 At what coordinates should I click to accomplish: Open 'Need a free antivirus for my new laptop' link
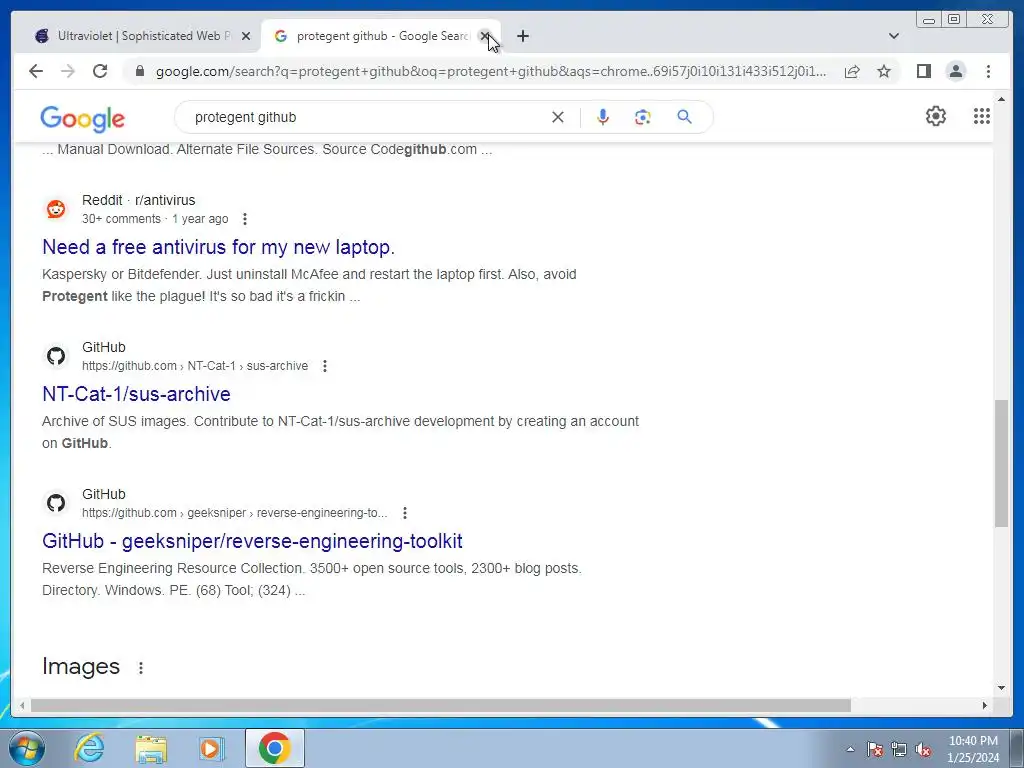click(218, 247)
